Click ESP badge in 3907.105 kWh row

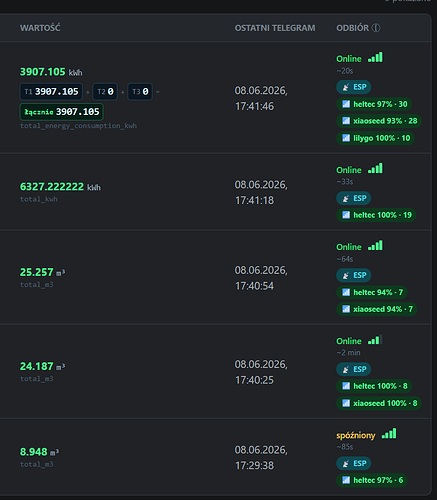[x=354, y=87]
